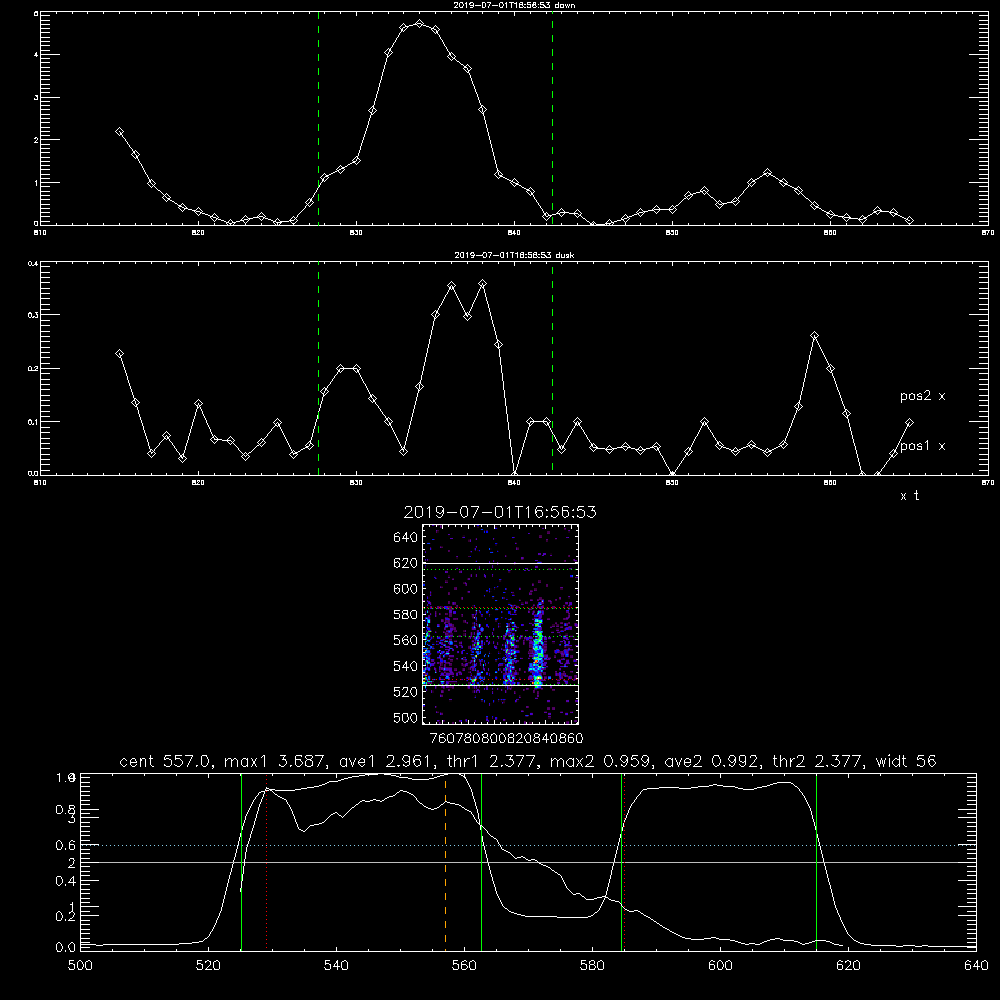This screenshot has width=1000, height=1000.
Task: Click the 'thr2 2.377' value
Action: [x=820, y=761]
